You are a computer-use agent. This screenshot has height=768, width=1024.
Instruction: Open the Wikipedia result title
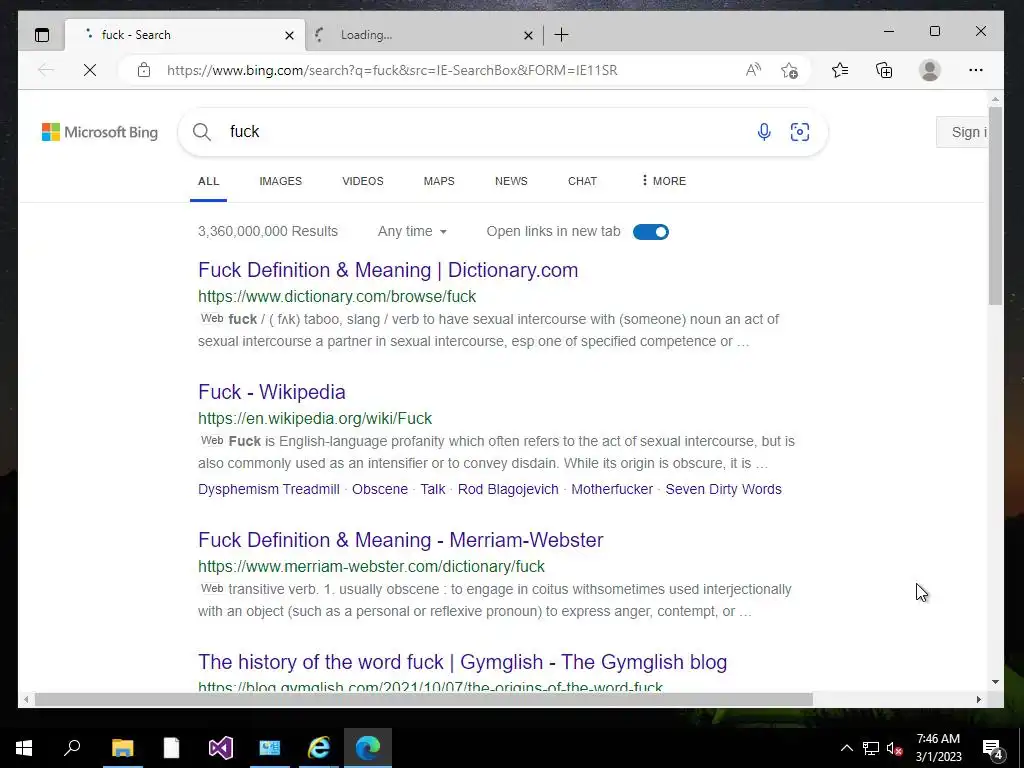pyautogui.click(x=272, y=392)
